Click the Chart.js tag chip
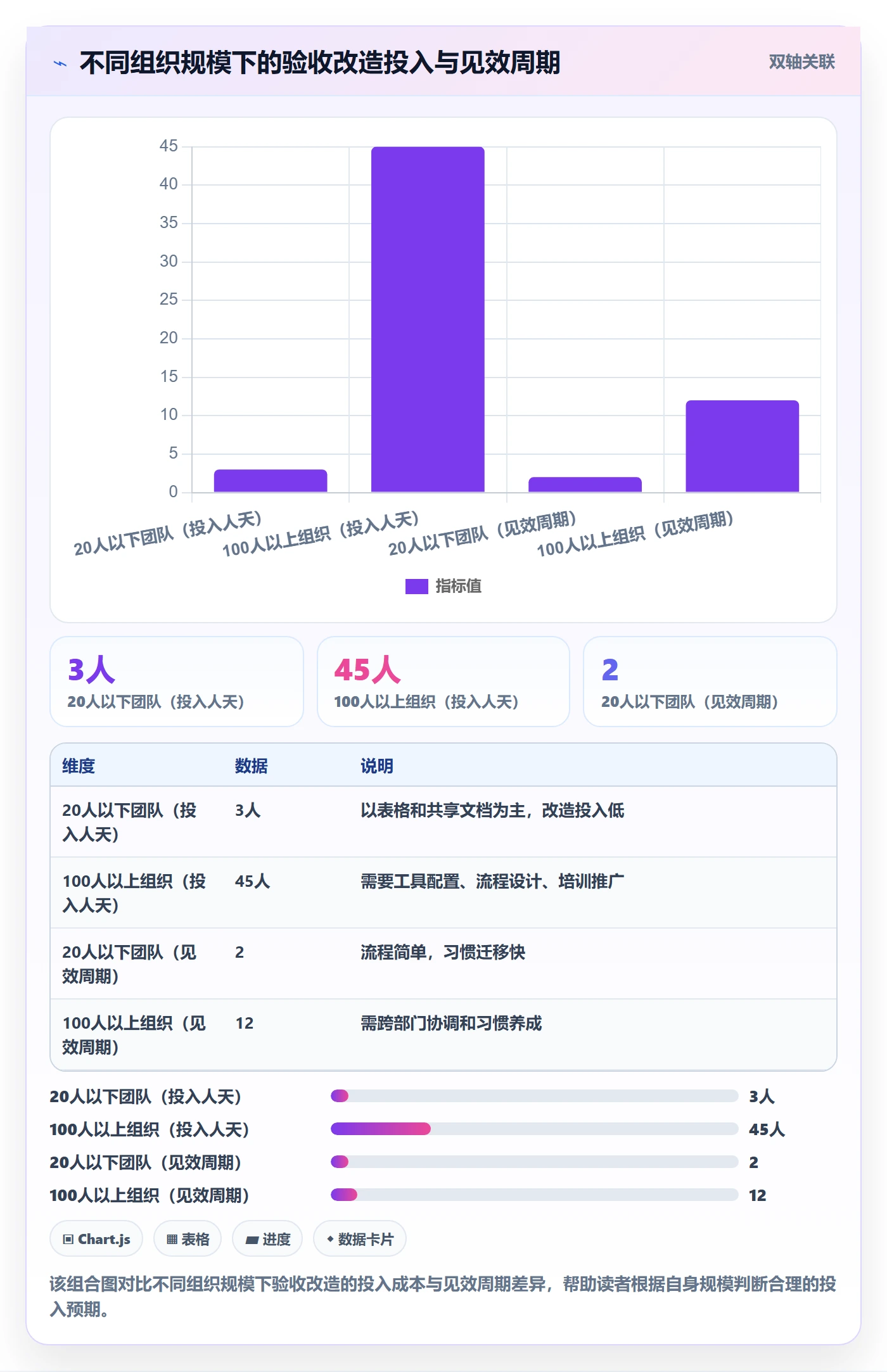The image size is (887, 1372). tap(96, 1239)
